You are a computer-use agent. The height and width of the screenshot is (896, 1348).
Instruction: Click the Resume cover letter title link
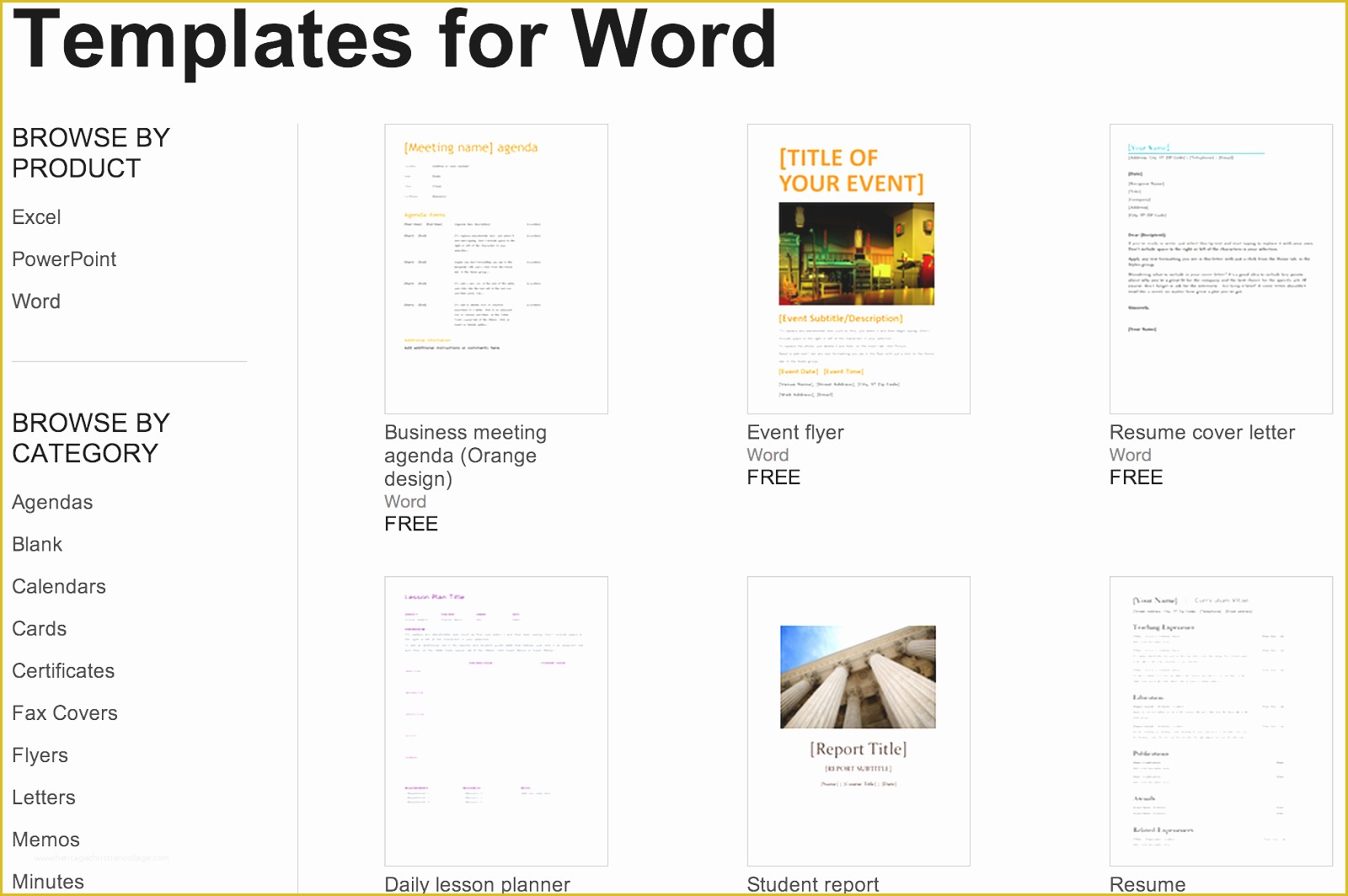[1201, 432]
